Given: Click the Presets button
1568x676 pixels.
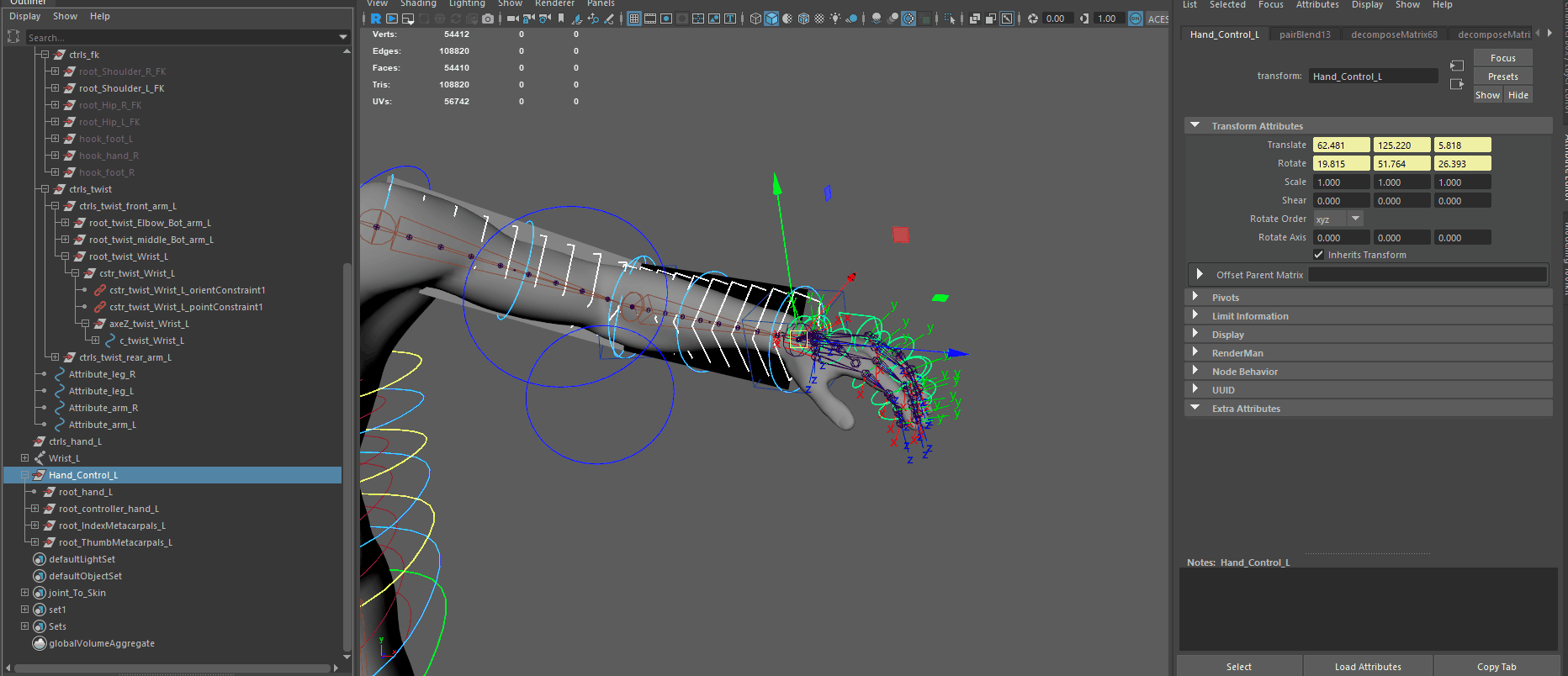Looking at the screenshot, I should (x=1502, y=77).
